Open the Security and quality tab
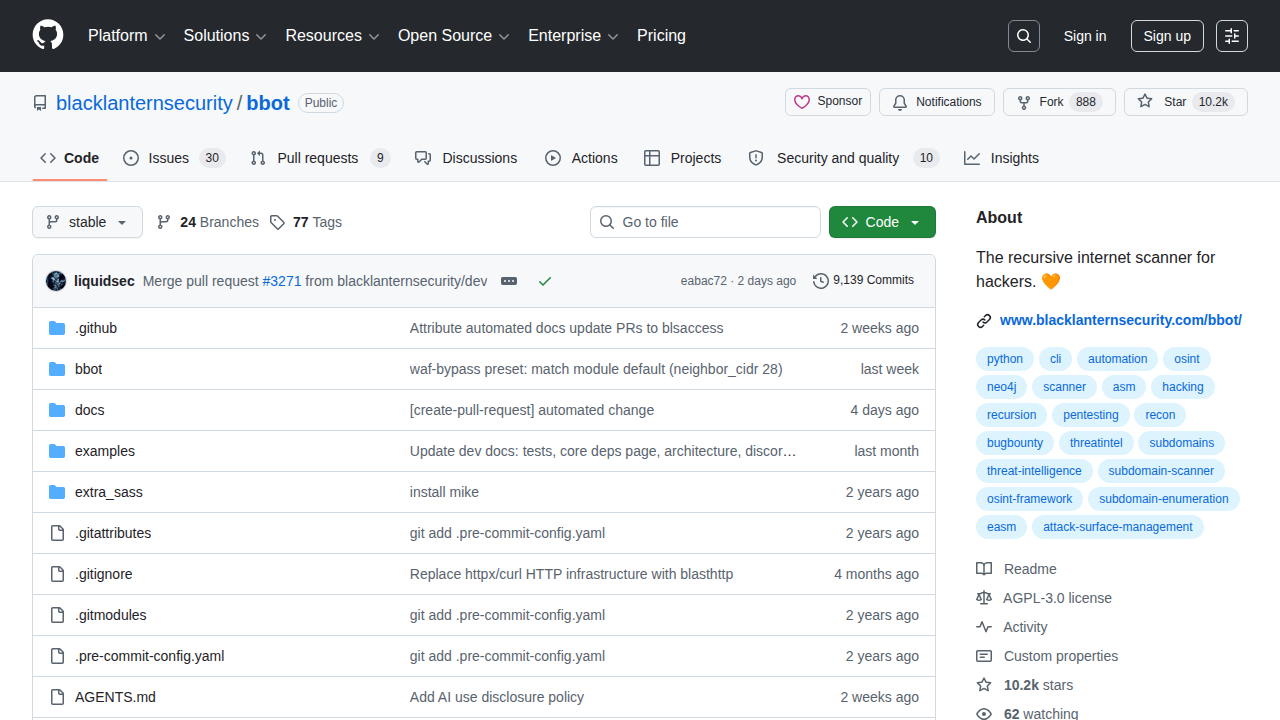 [x=843, y=158]
